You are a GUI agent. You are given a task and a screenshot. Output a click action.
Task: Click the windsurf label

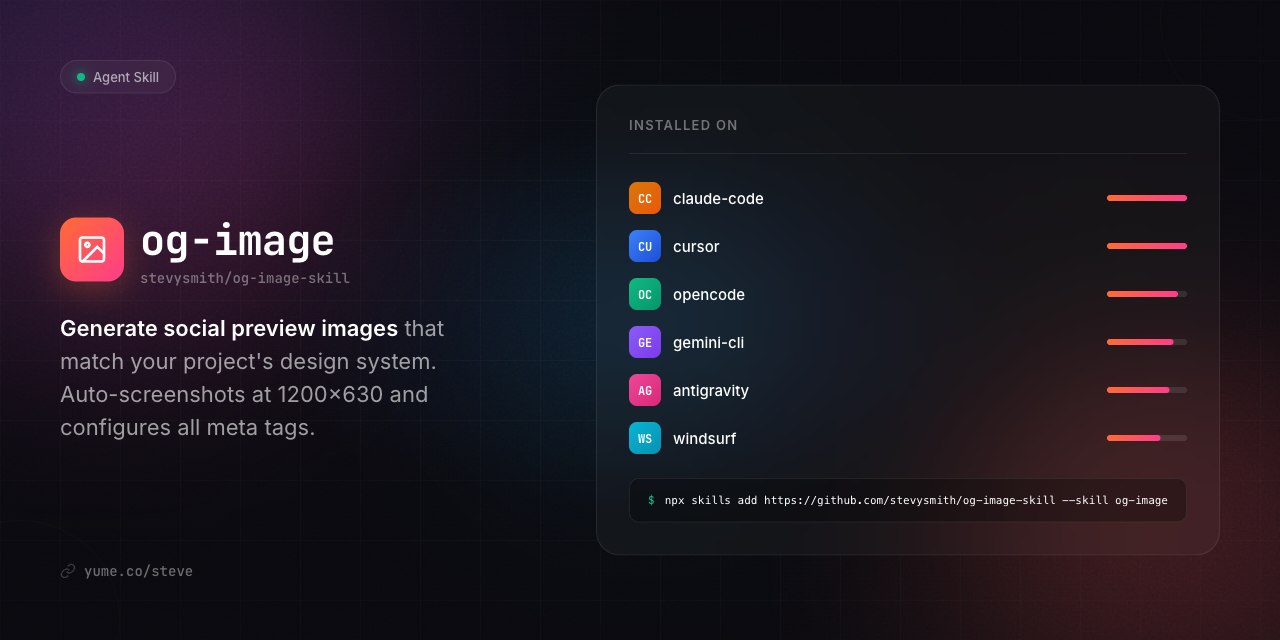pos(704,438)
